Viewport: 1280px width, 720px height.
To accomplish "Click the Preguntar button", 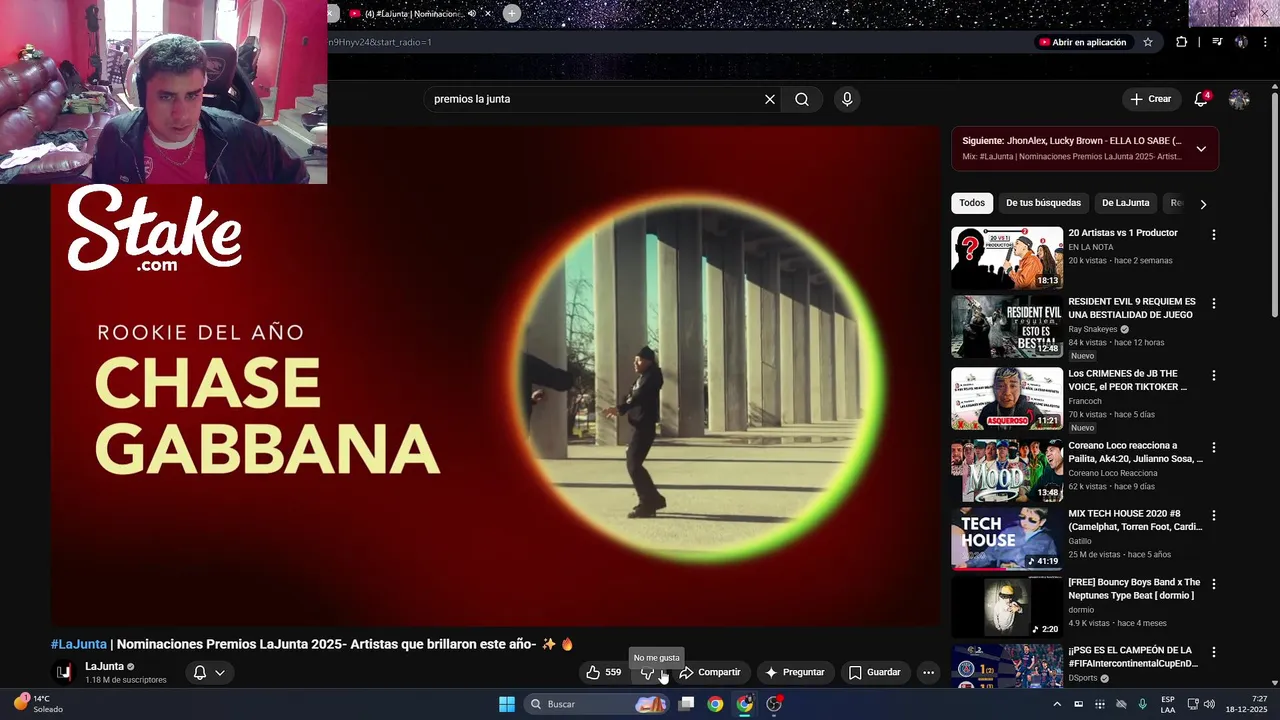I will tap(795, 672).
